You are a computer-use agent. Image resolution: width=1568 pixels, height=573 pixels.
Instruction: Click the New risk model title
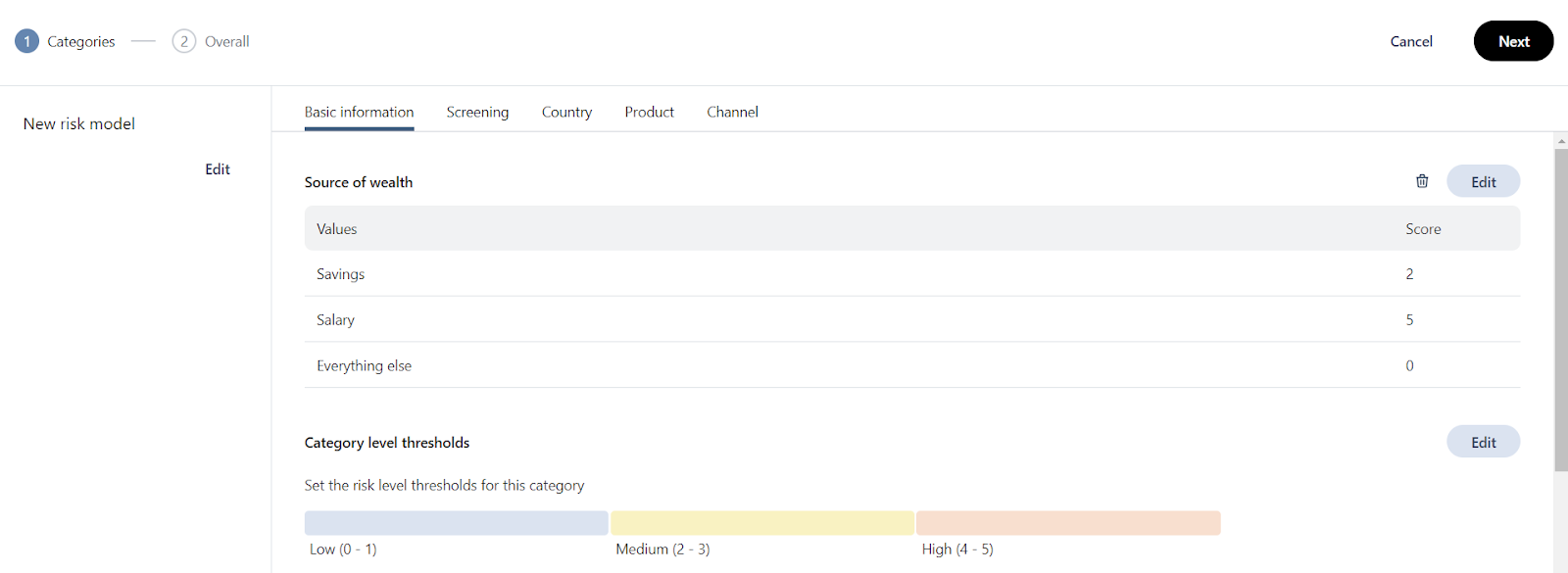point(79,123)
